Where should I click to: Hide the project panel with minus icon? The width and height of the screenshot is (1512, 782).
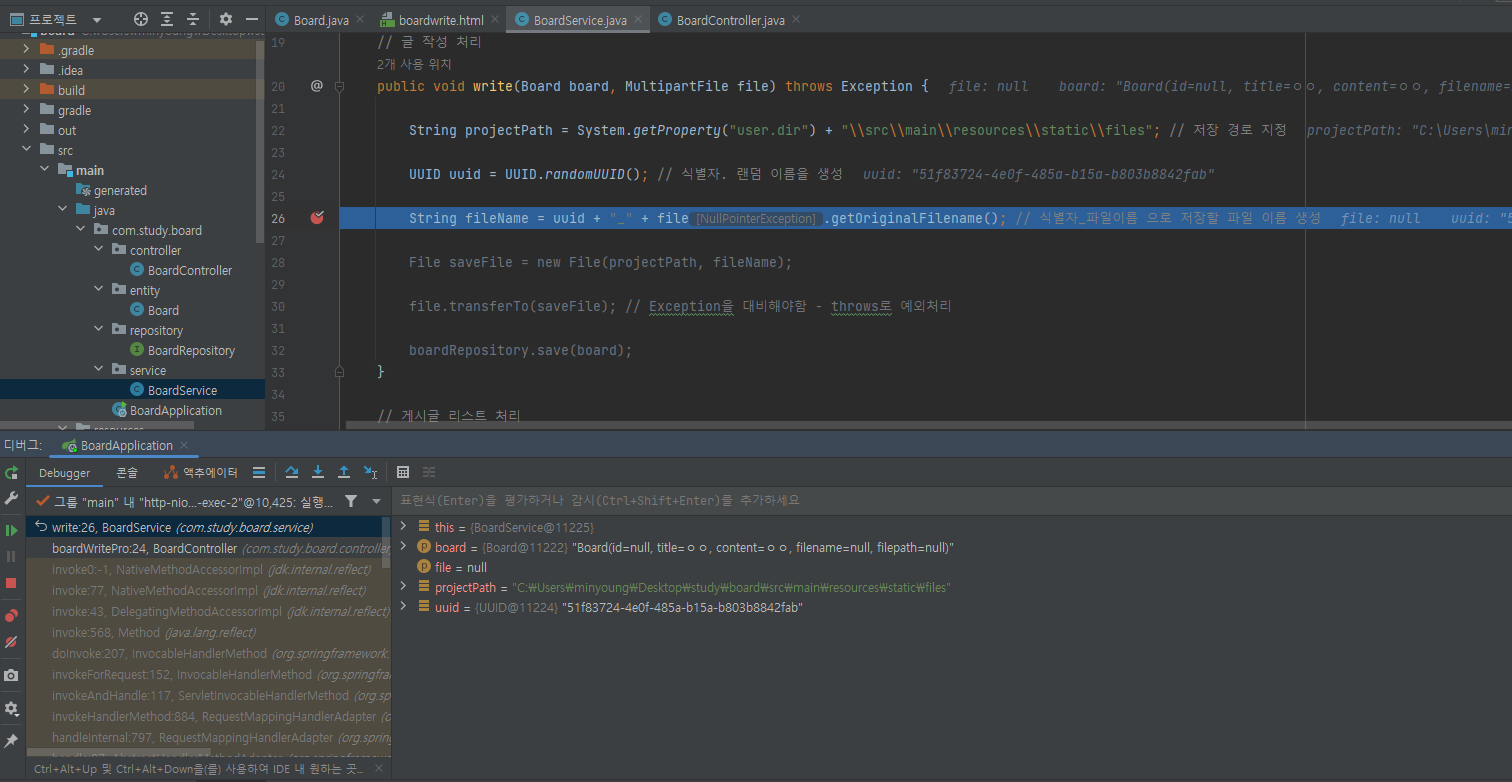[252, 19]
